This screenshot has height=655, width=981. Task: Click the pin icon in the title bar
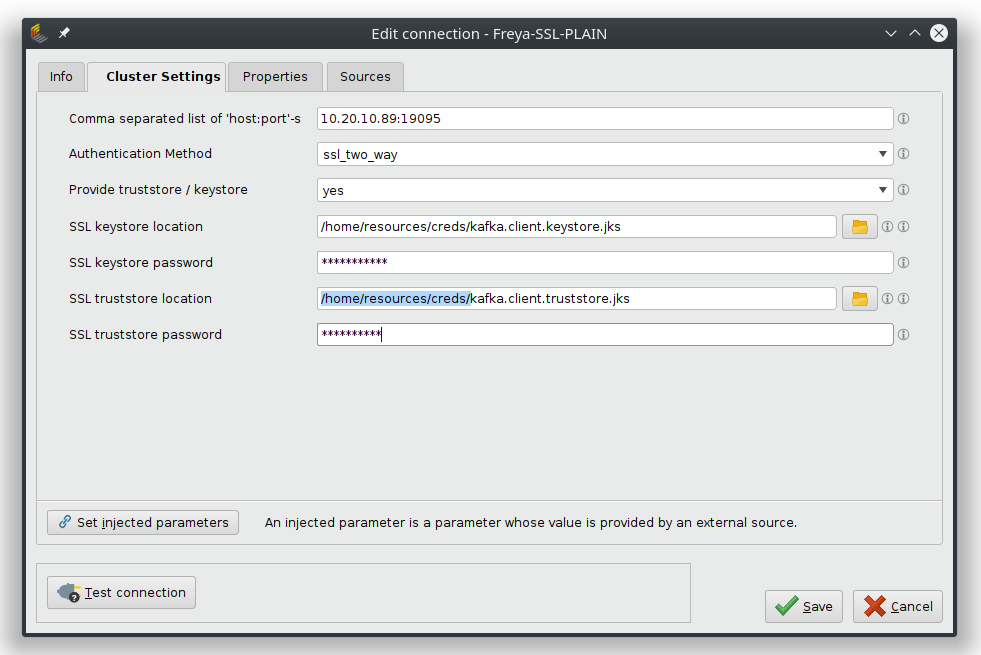tap(64, 33)
